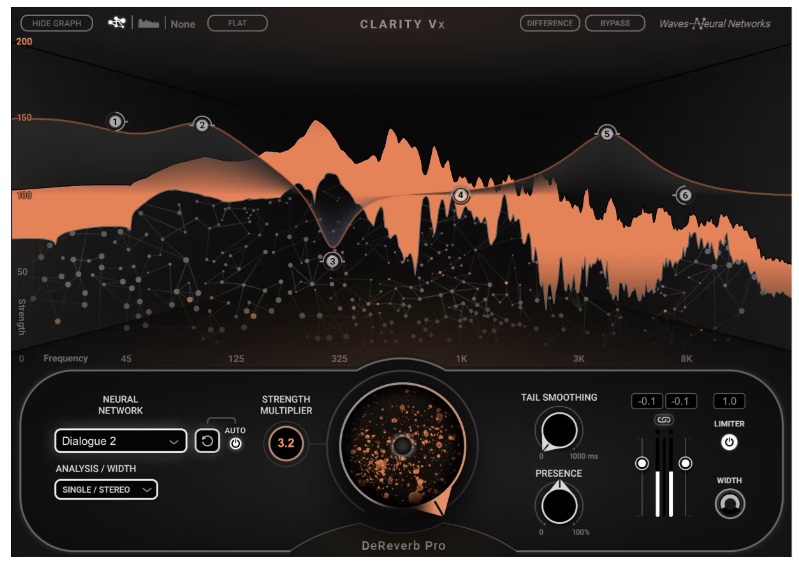Click the 150 strength axis label

(24, 118)
